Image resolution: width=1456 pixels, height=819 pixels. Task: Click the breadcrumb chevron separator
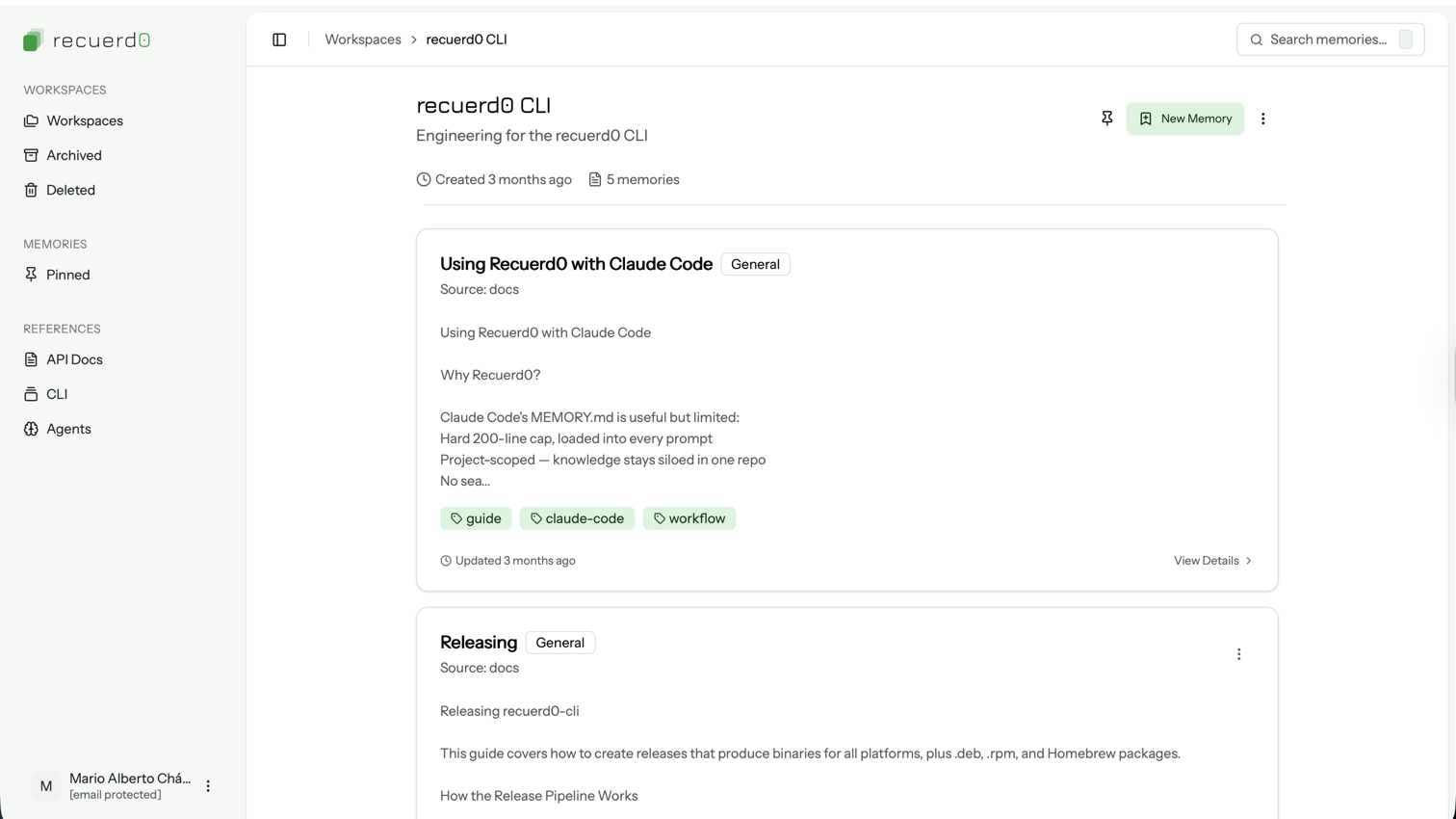414,40
